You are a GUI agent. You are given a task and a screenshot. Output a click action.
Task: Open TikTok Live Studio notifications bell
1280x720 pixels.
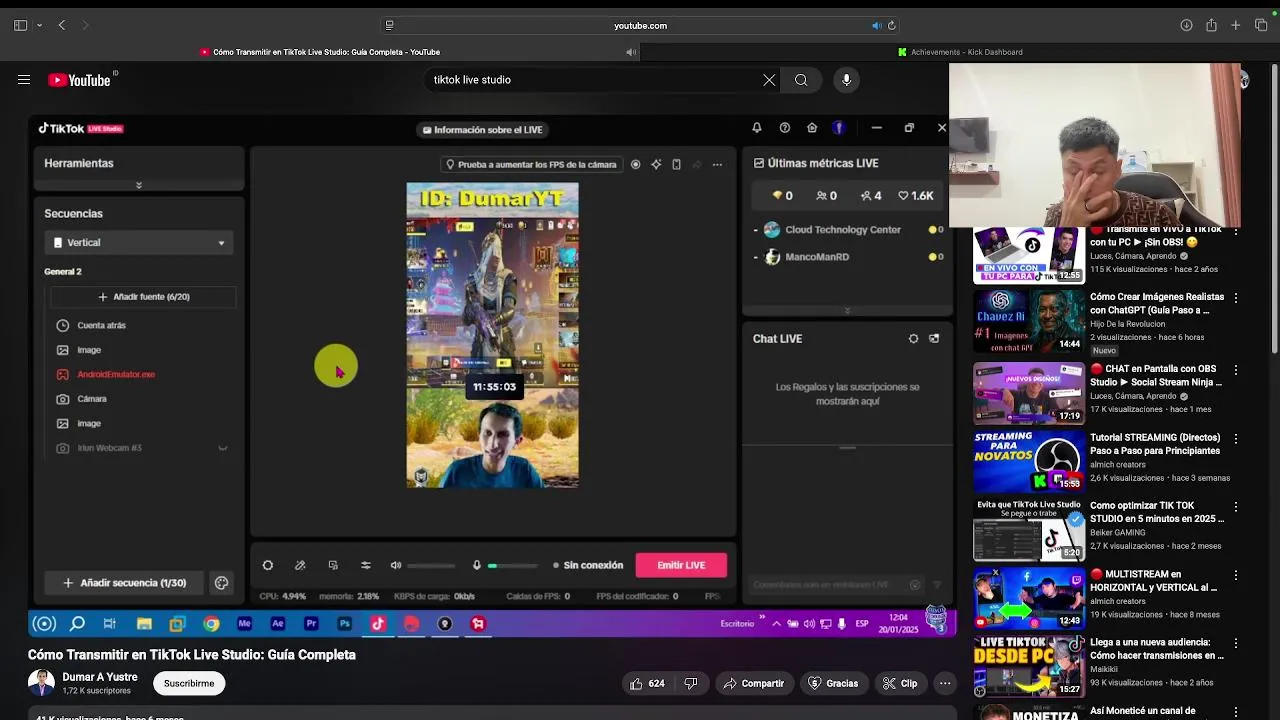[757, 128]
